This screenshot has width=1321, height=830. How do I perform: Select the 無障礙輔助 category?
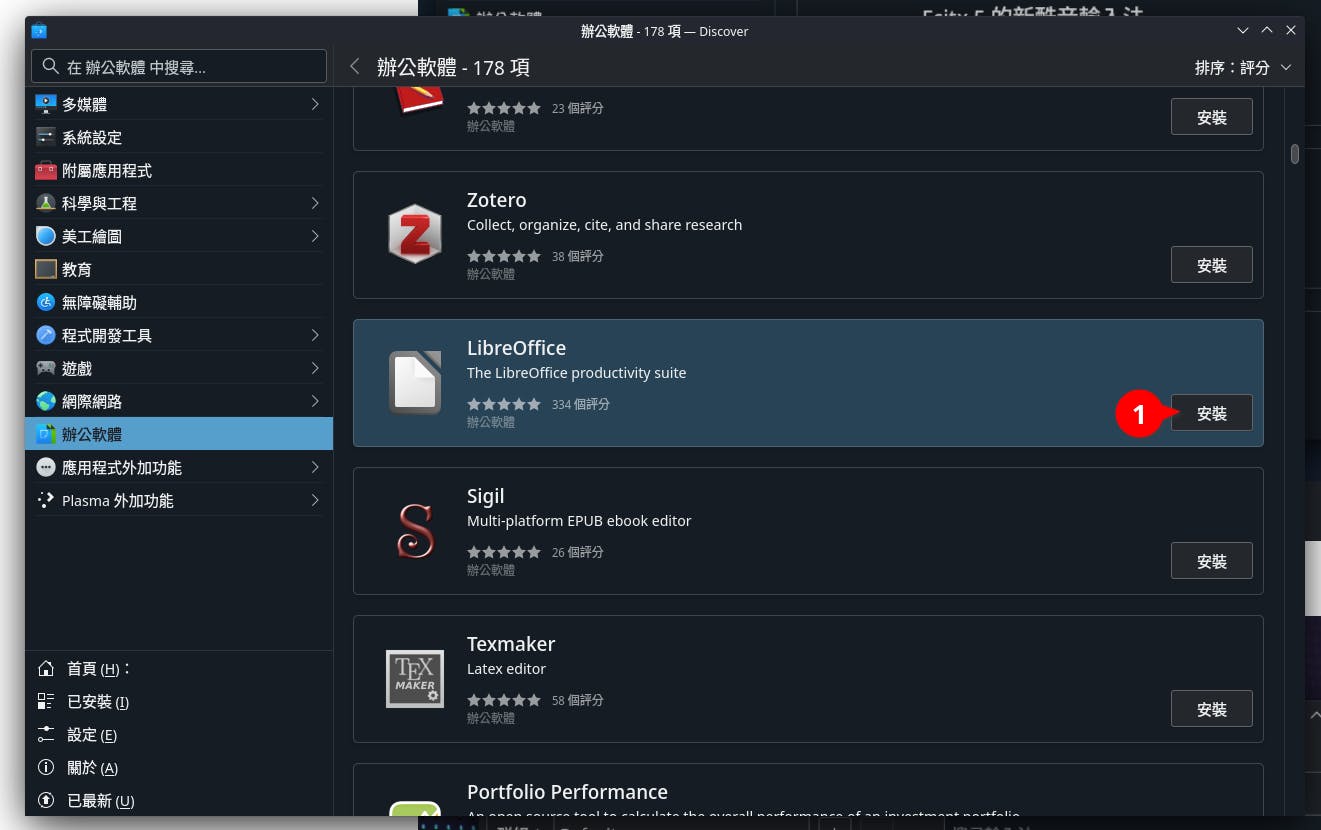point(179,302)
